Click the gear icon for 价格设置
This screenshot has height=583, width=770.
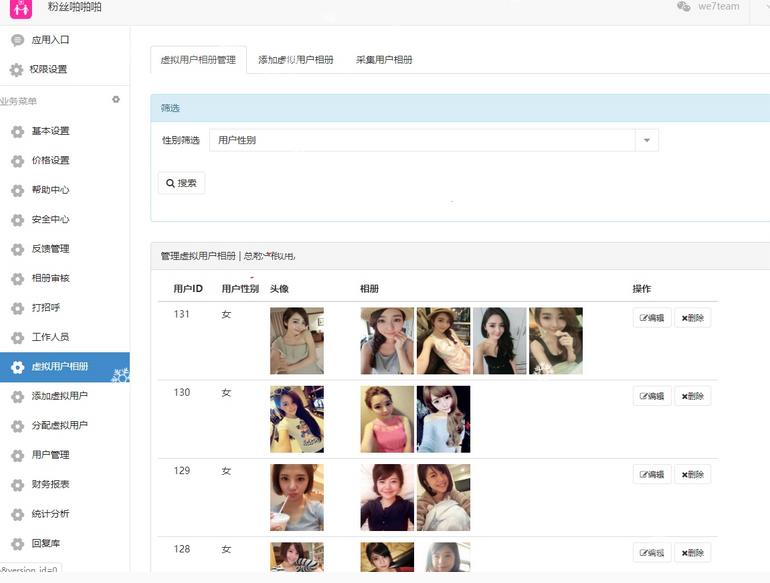tap(17, 161)
